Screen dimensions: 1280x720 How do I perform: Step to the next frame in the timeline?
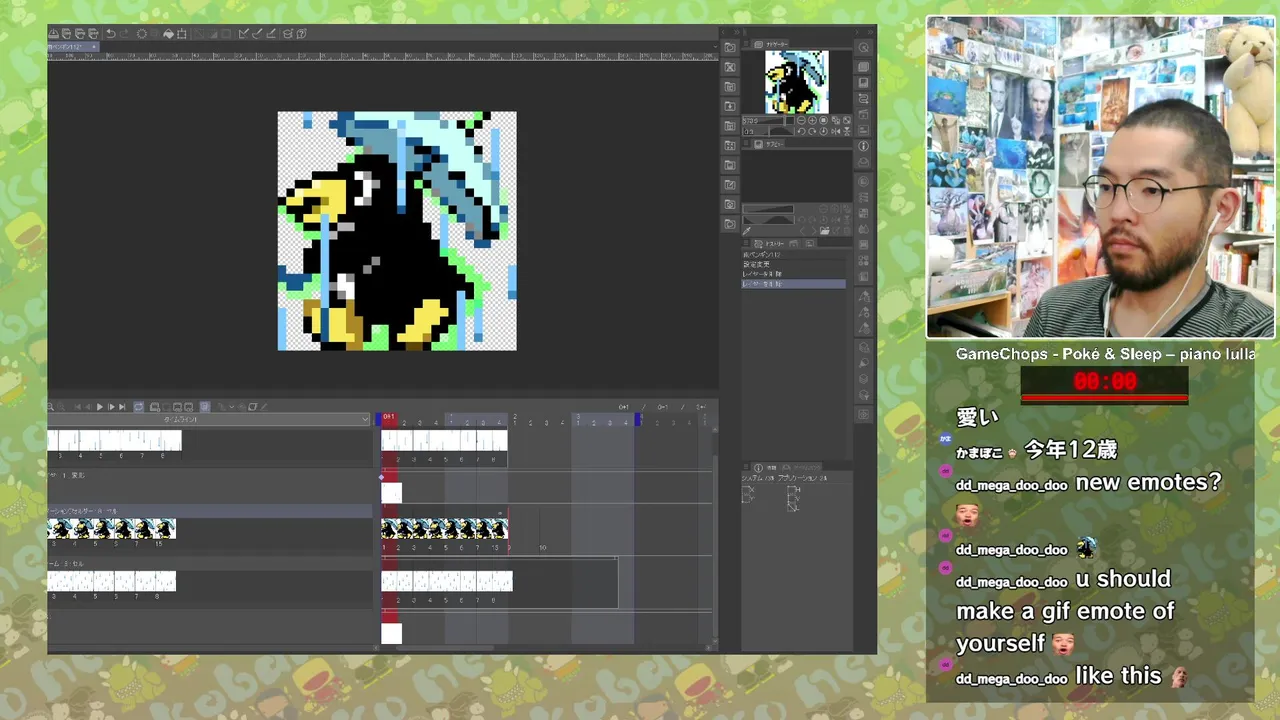[x=112, y=407]
